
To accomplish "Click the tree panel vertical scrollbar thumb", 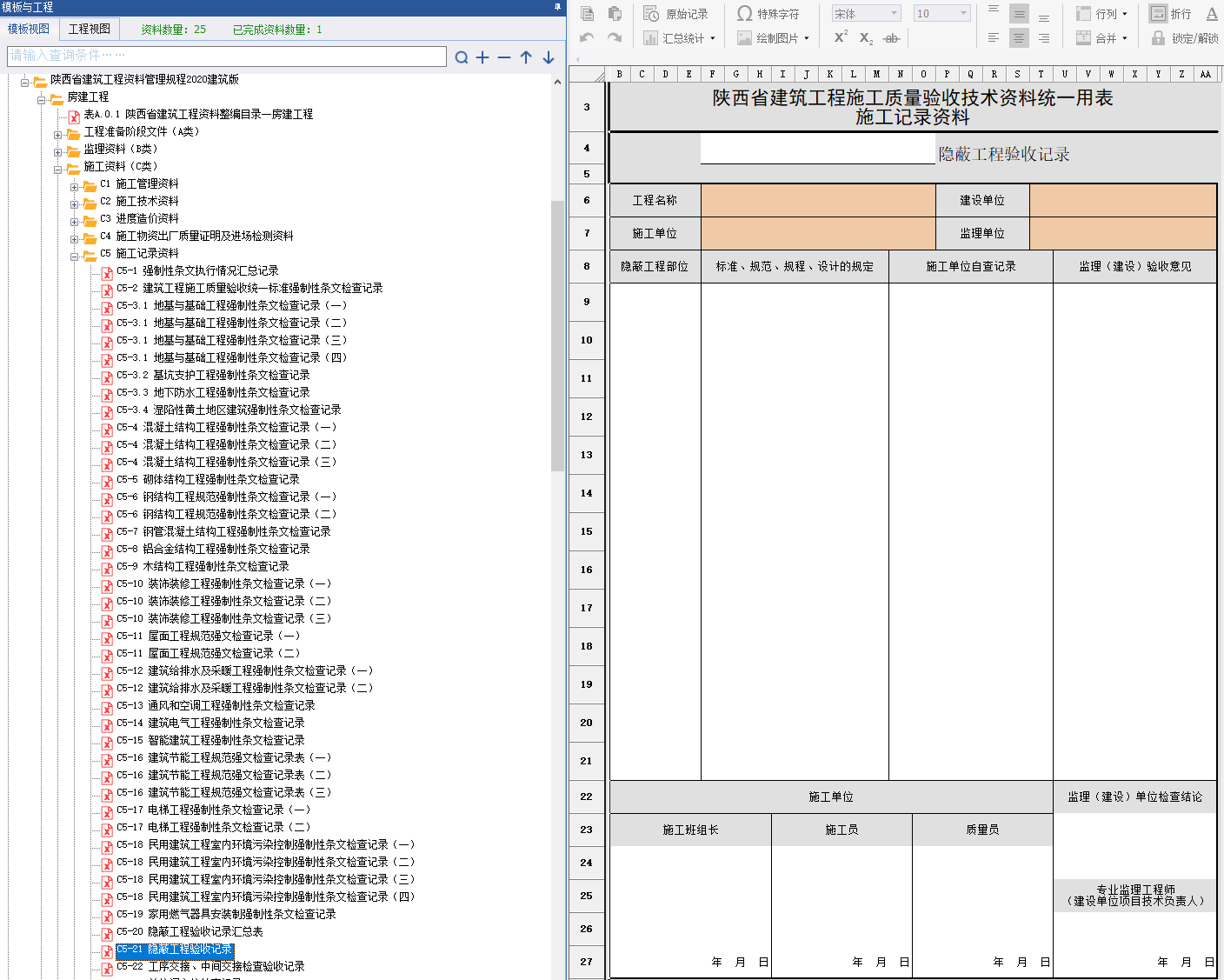I will pyautogui.click(x=558, y=335).
